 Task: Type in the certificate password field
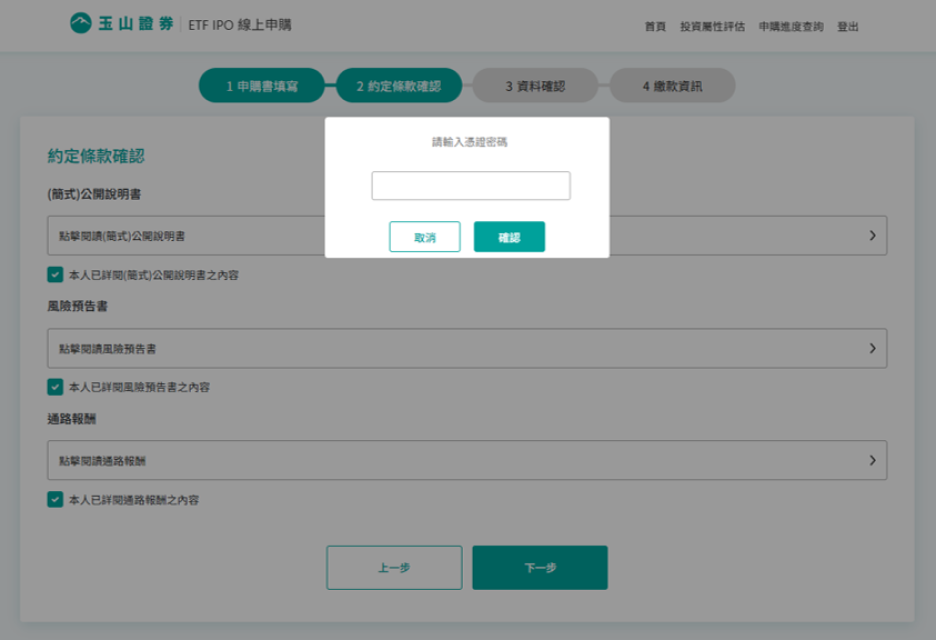click(x=471, y=186)
